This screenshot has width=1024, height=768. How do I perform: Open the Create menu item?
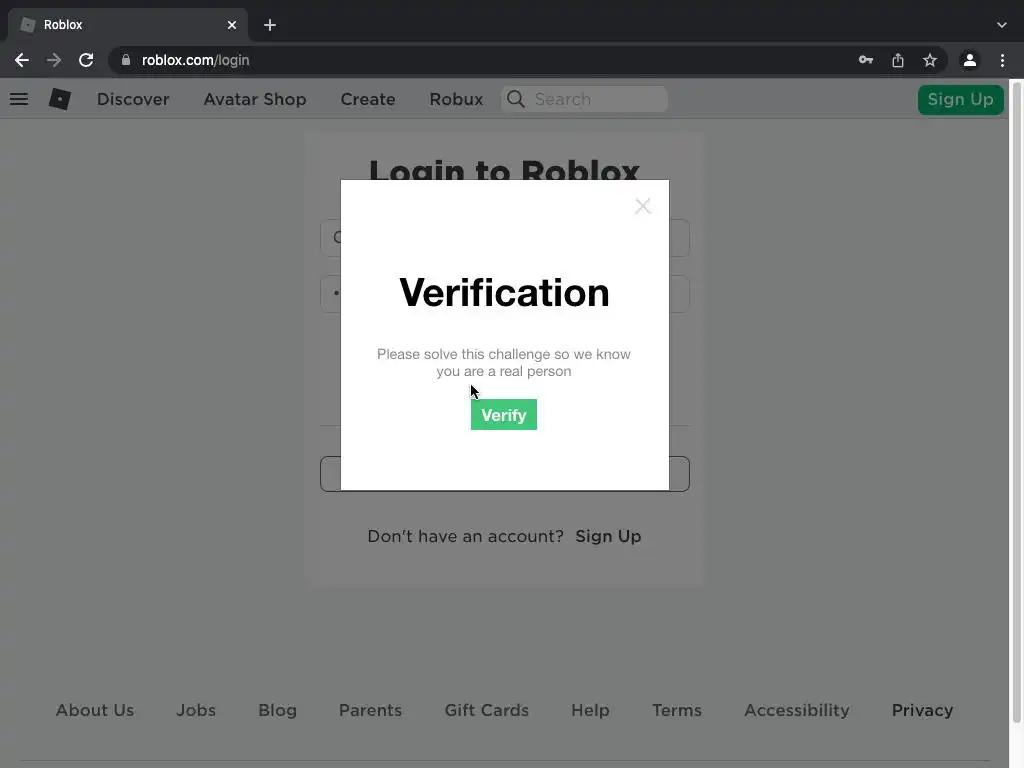pos(368,99)
